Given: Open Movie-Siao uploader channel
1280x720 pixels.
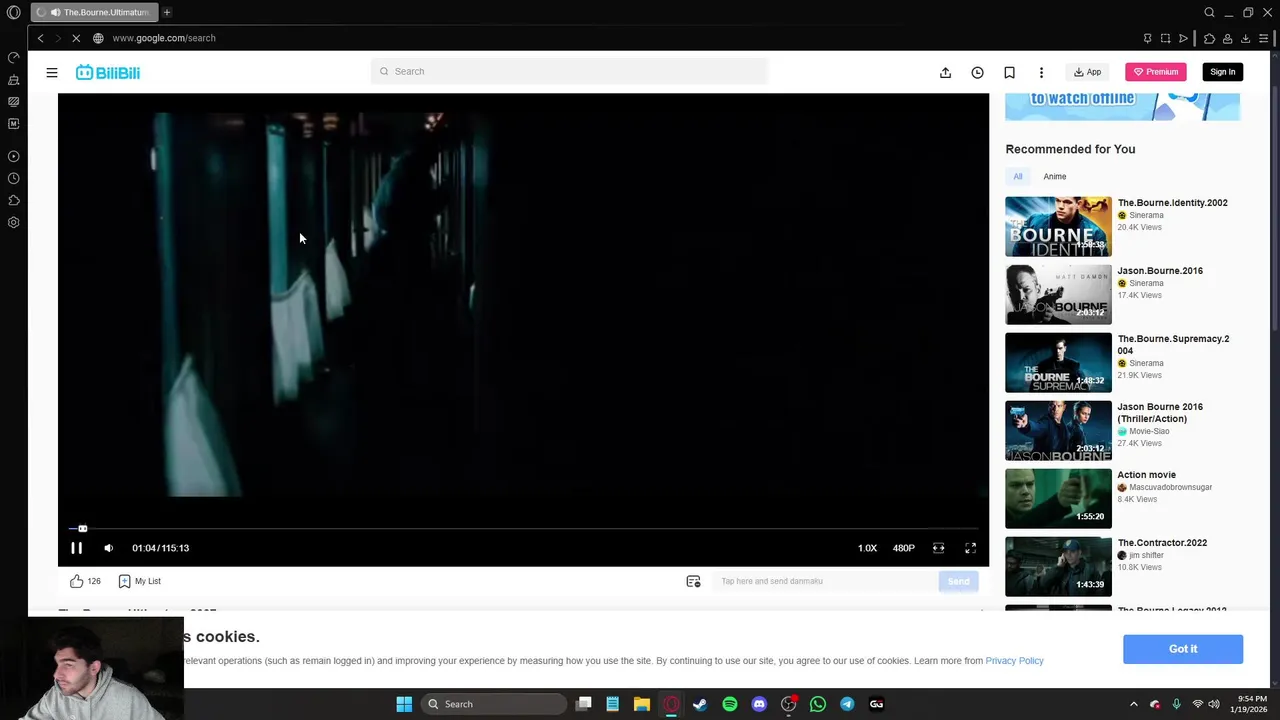Looking at the screenshot, I should point(1148,431).
